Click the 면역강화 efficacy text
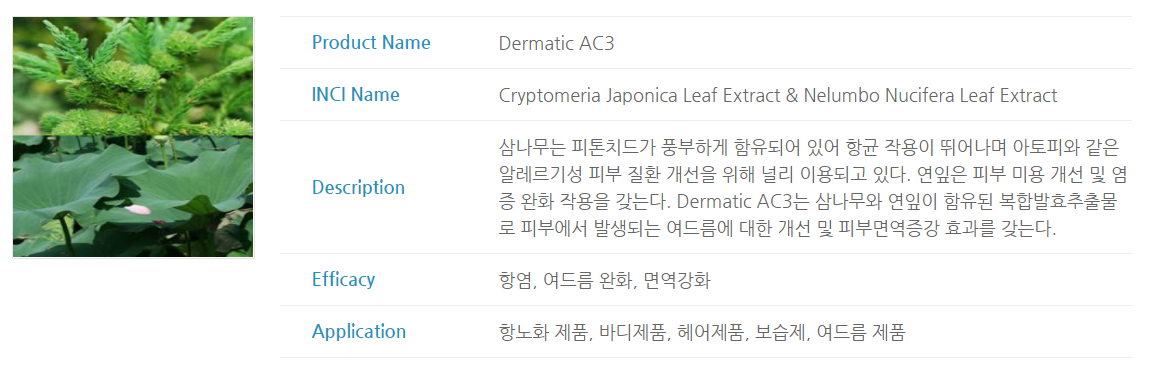The width and height of the screenshot is (1153, 369). [677, 280]
